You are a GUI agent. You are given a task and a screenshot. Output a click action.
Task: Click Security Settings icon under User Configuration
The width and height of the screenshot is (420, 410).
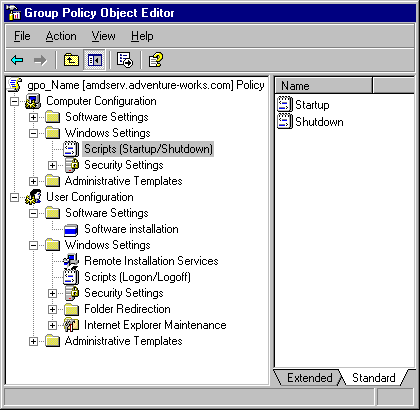pyautogui.click(x=72, y=293)
